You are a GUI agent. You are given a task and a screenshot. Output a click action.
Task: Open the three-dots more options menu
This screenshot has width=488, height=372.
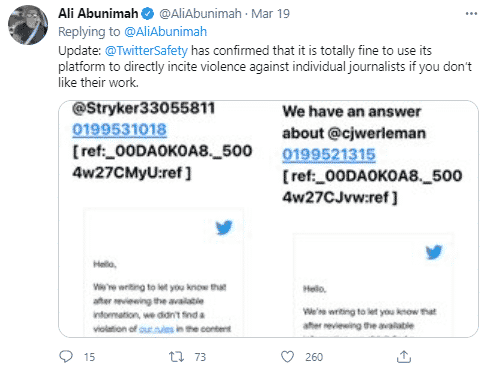click(x=471, y=14)
